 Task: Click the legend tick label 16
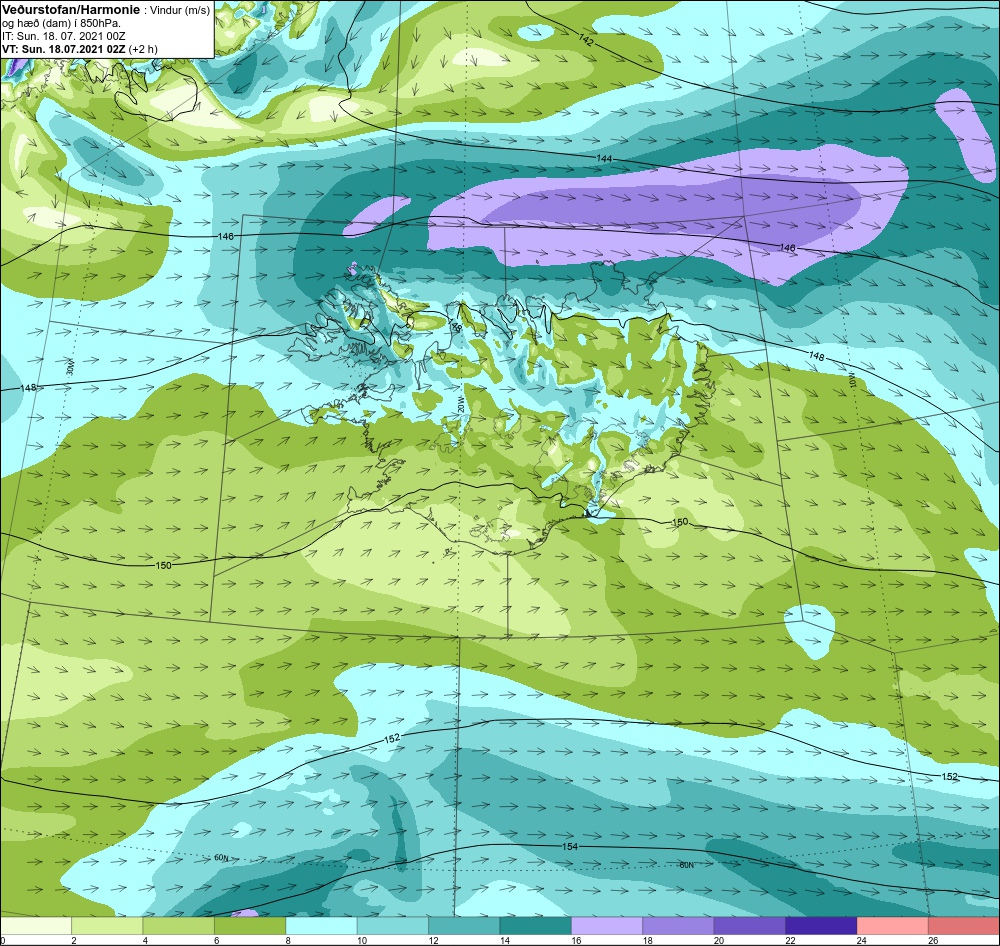577,940
